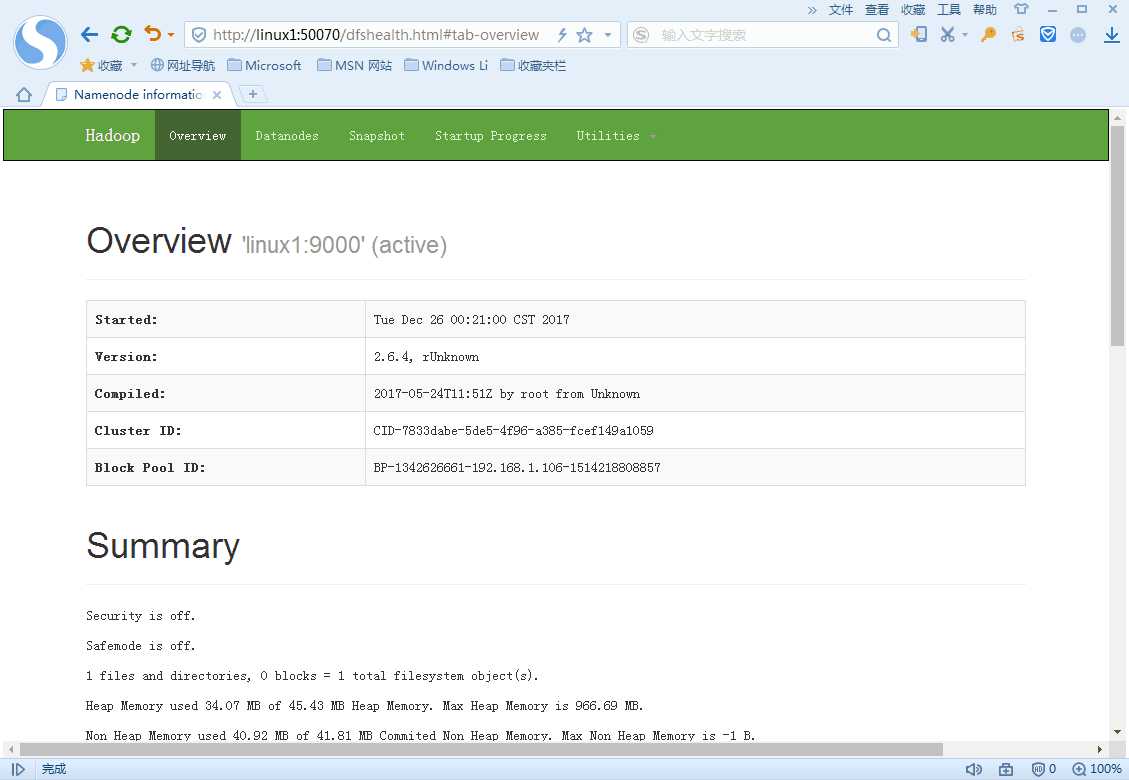Viewport: 1129px width, 780px height.
Task: Click the search engine S icon
Action: 641,35
